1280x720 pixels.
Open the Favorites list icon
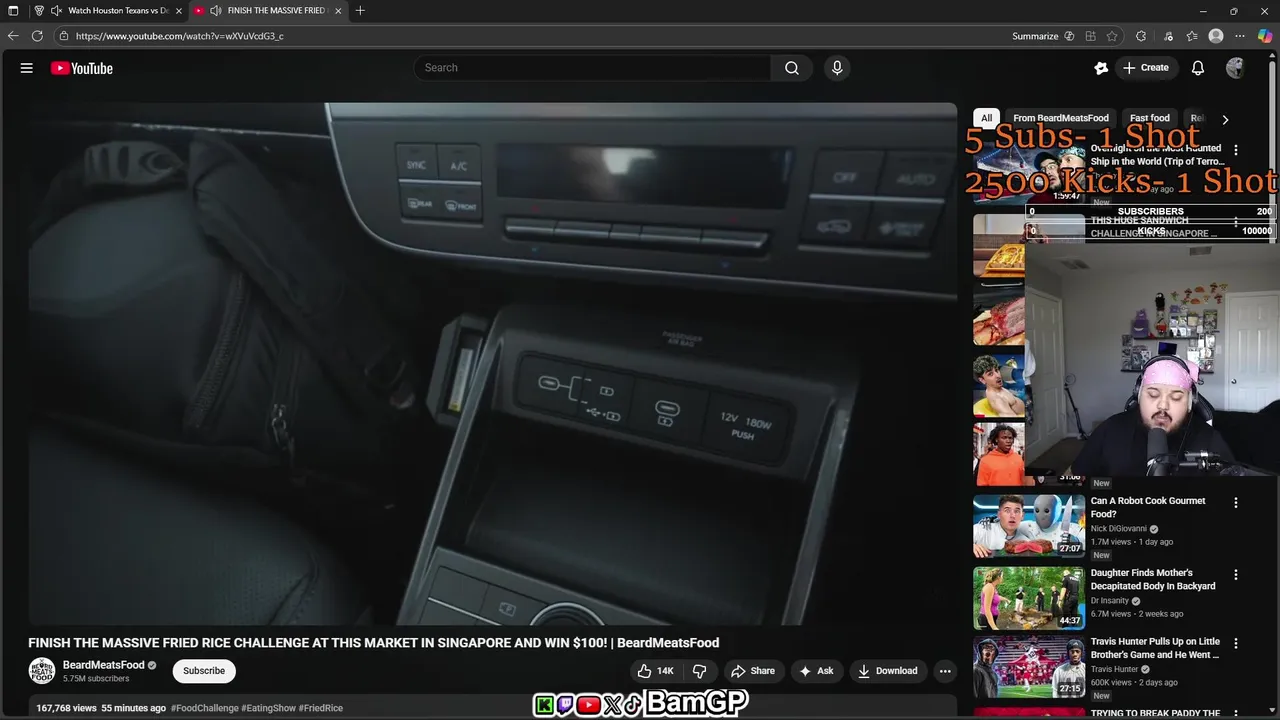tap(1192, 36)
